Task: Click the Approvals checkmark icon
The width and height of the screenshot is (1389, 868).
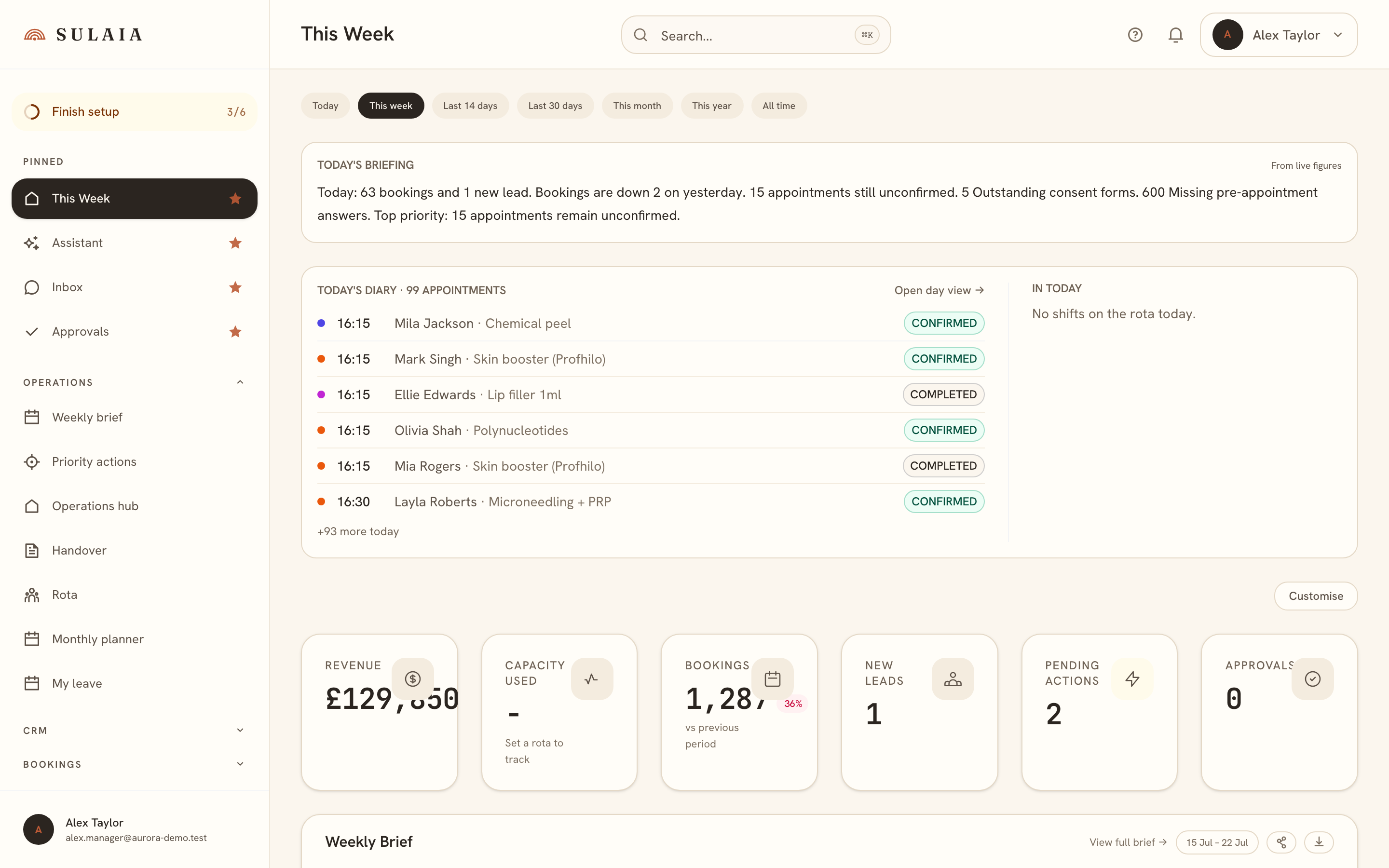Action: tap(31, 332)
